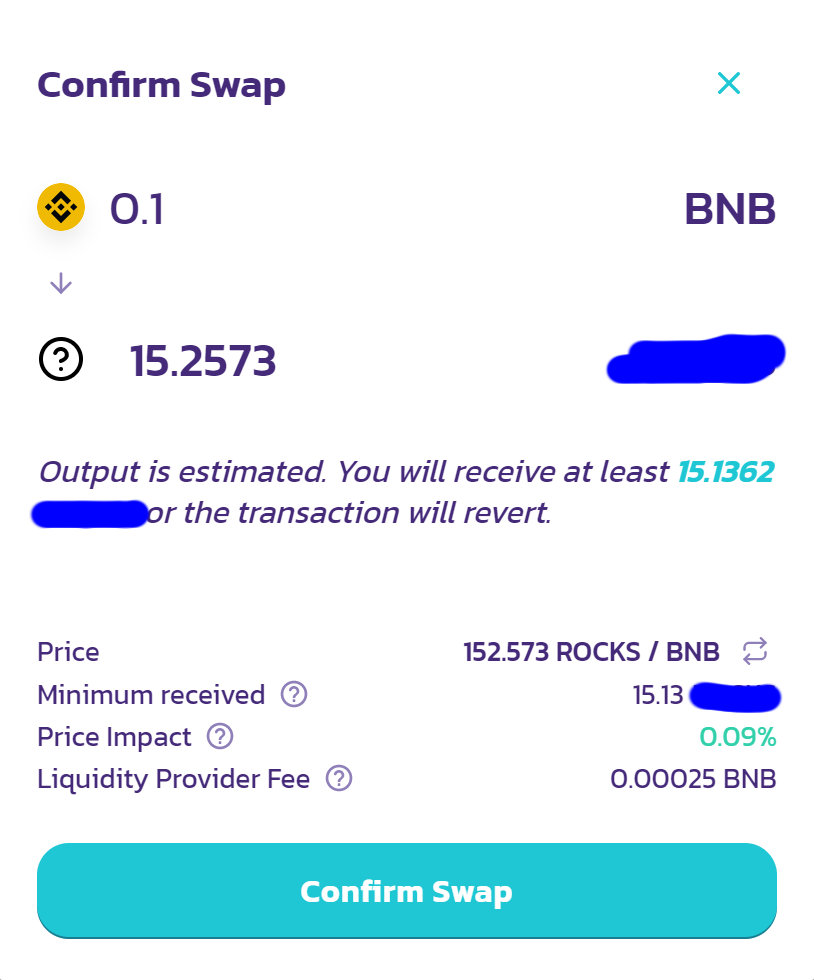Click the unknown token question mark icon

pos(61,359)
